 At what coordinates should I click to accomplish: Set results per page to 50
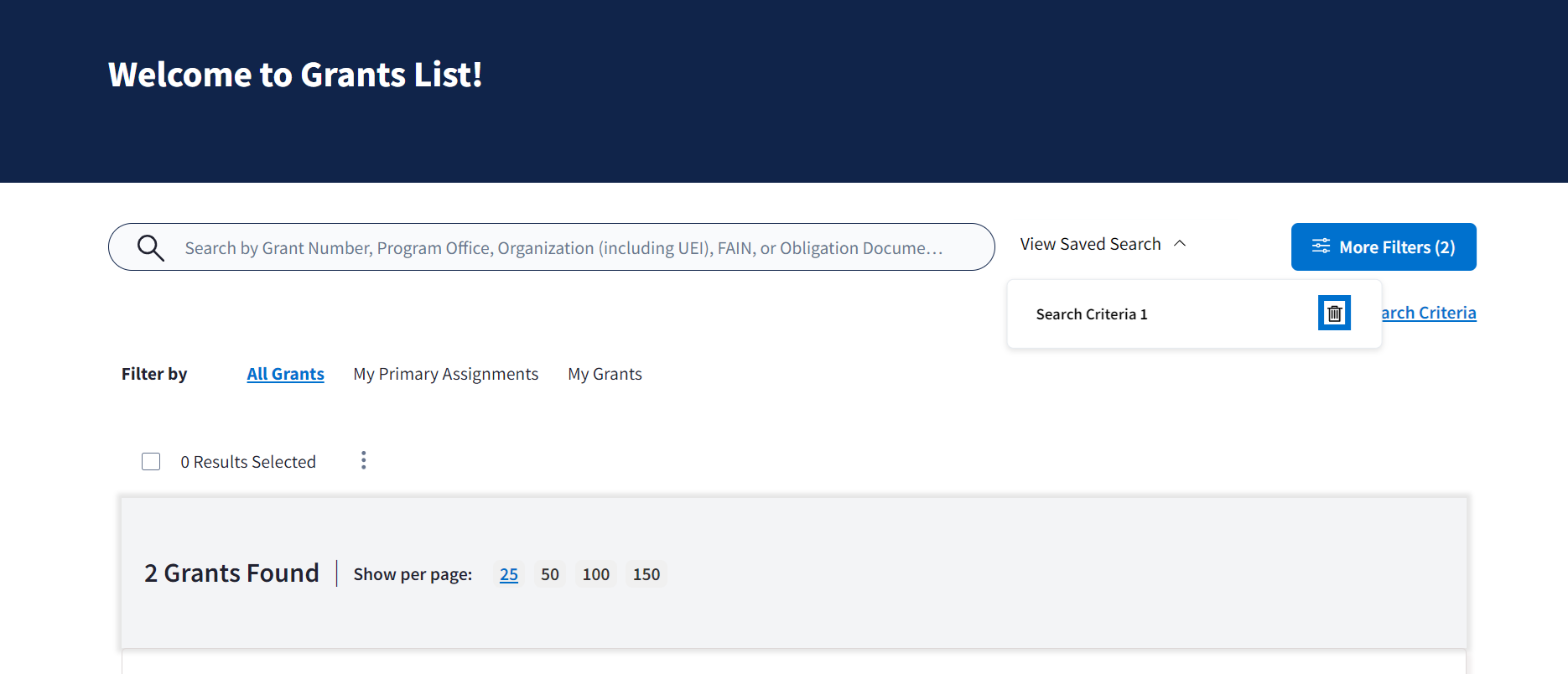pyautogui.click(x=549, y=574)
